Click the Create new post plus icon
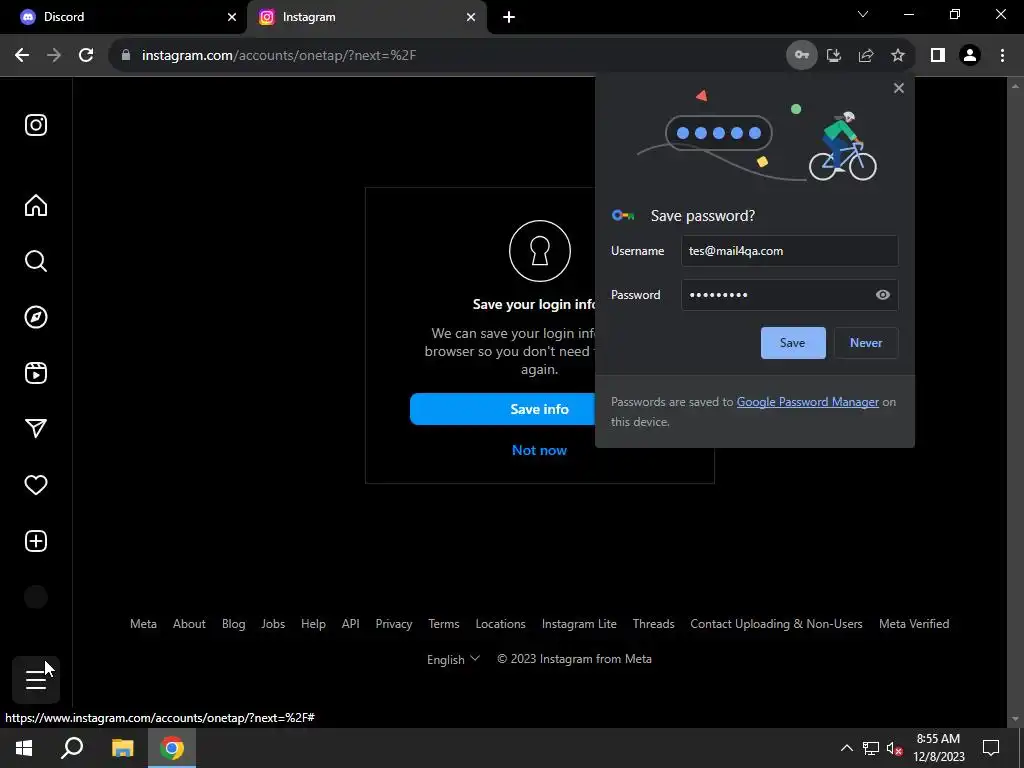This screenshot has width=1024, height=768. (36, 541)
